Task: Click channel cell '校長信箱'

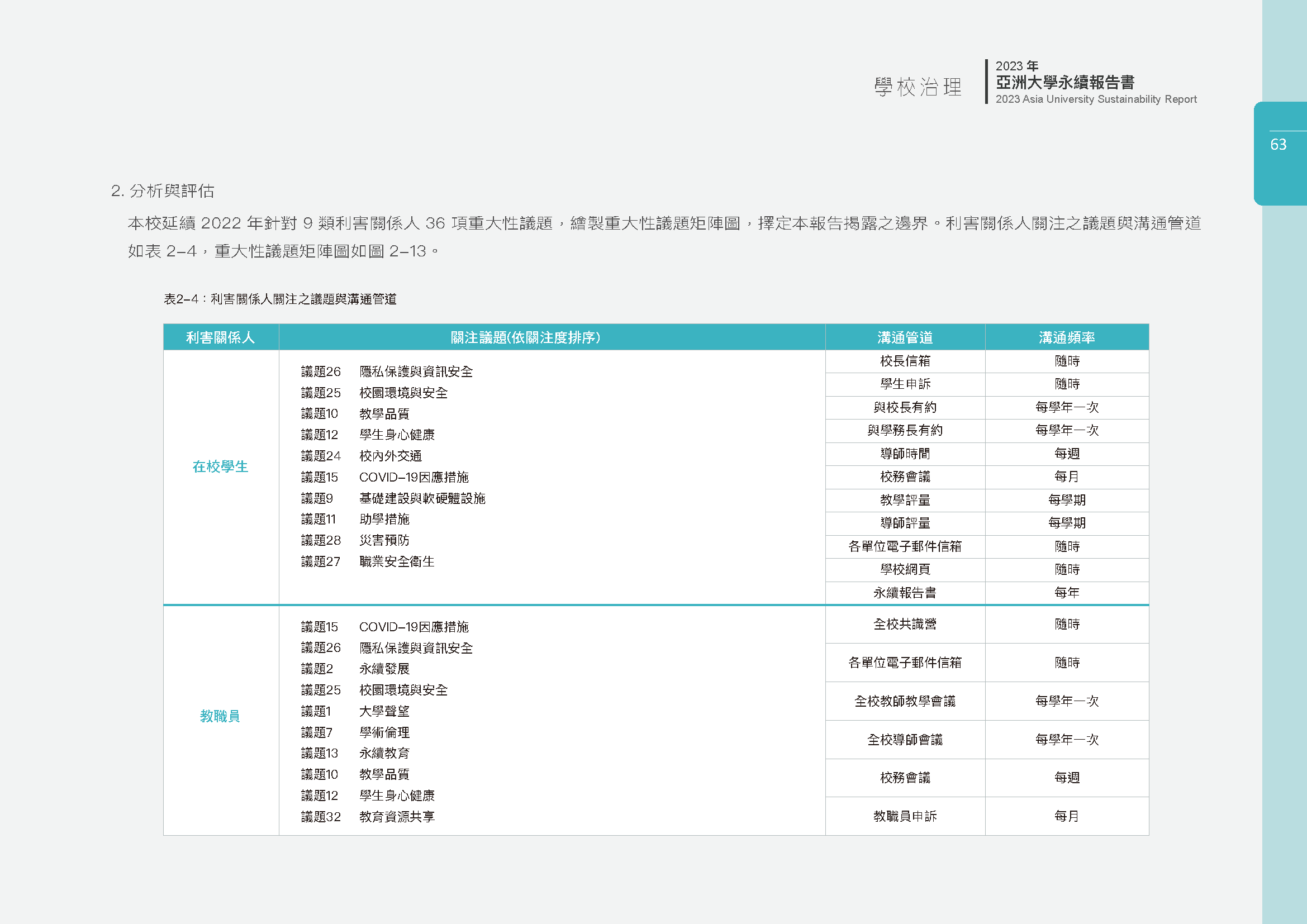Action: [905, 361]
